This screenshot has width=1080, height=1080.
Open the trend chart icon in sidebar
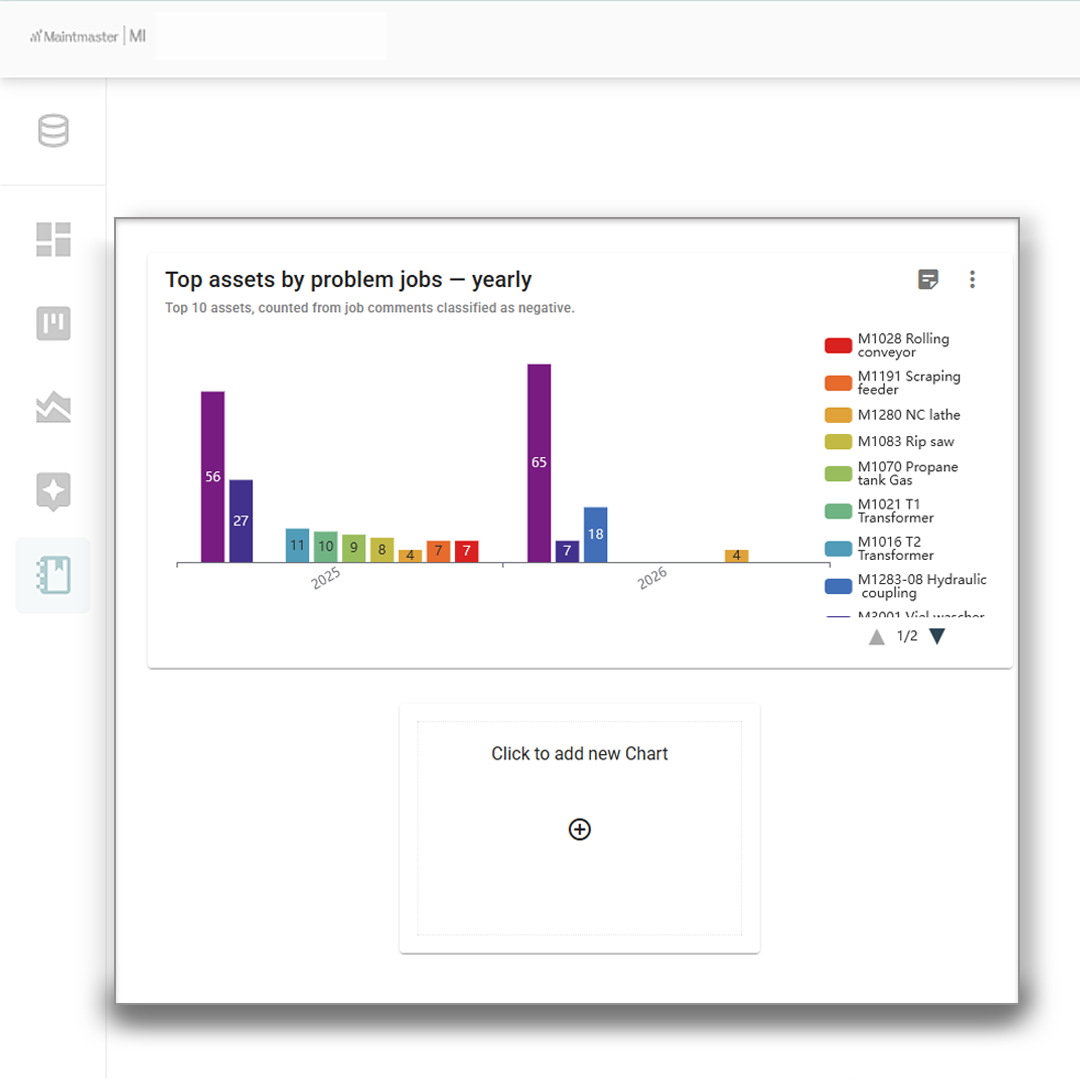pos(53,407)
